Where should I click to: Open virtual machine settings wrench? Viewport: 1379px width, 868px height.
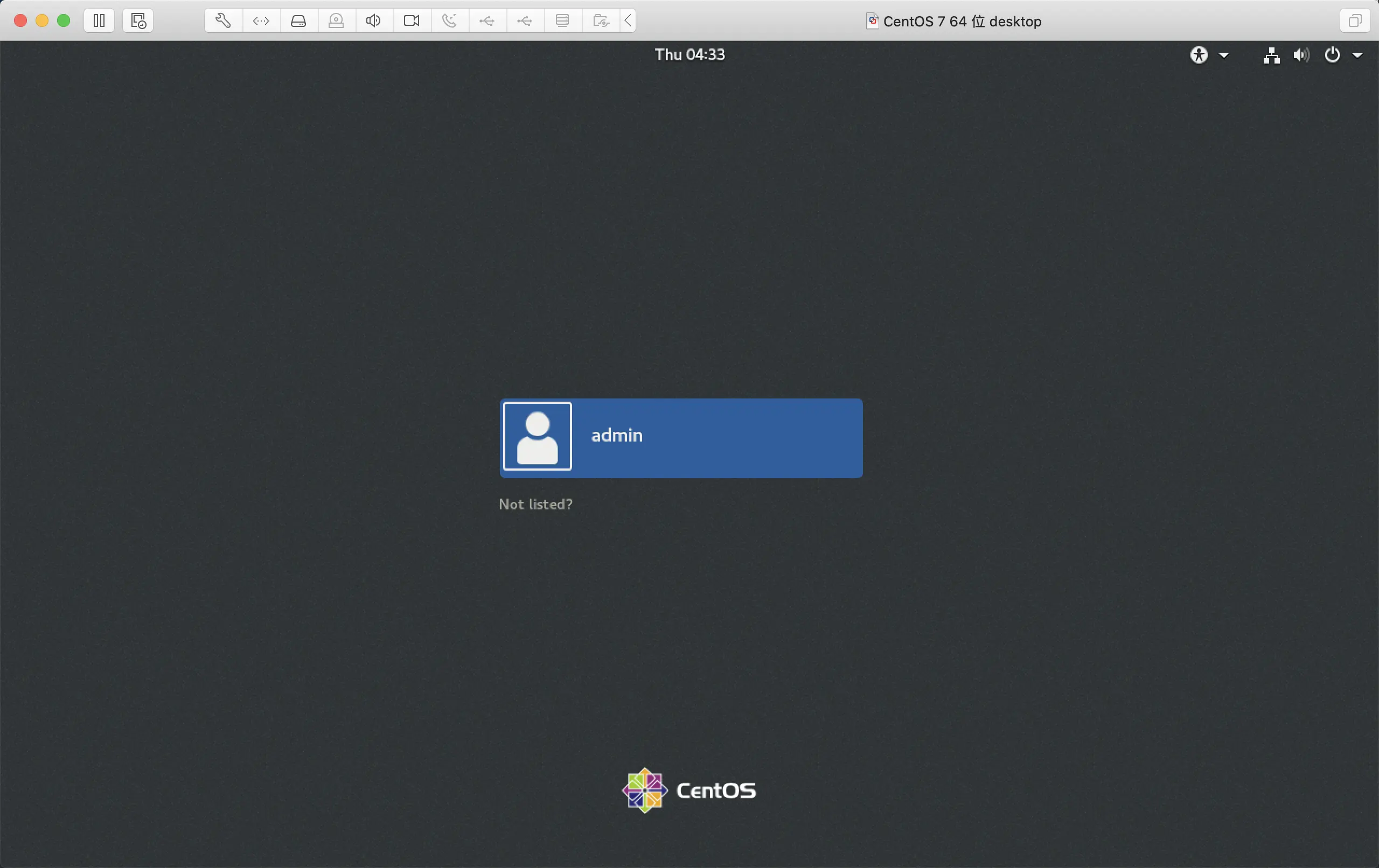[224, 21]
